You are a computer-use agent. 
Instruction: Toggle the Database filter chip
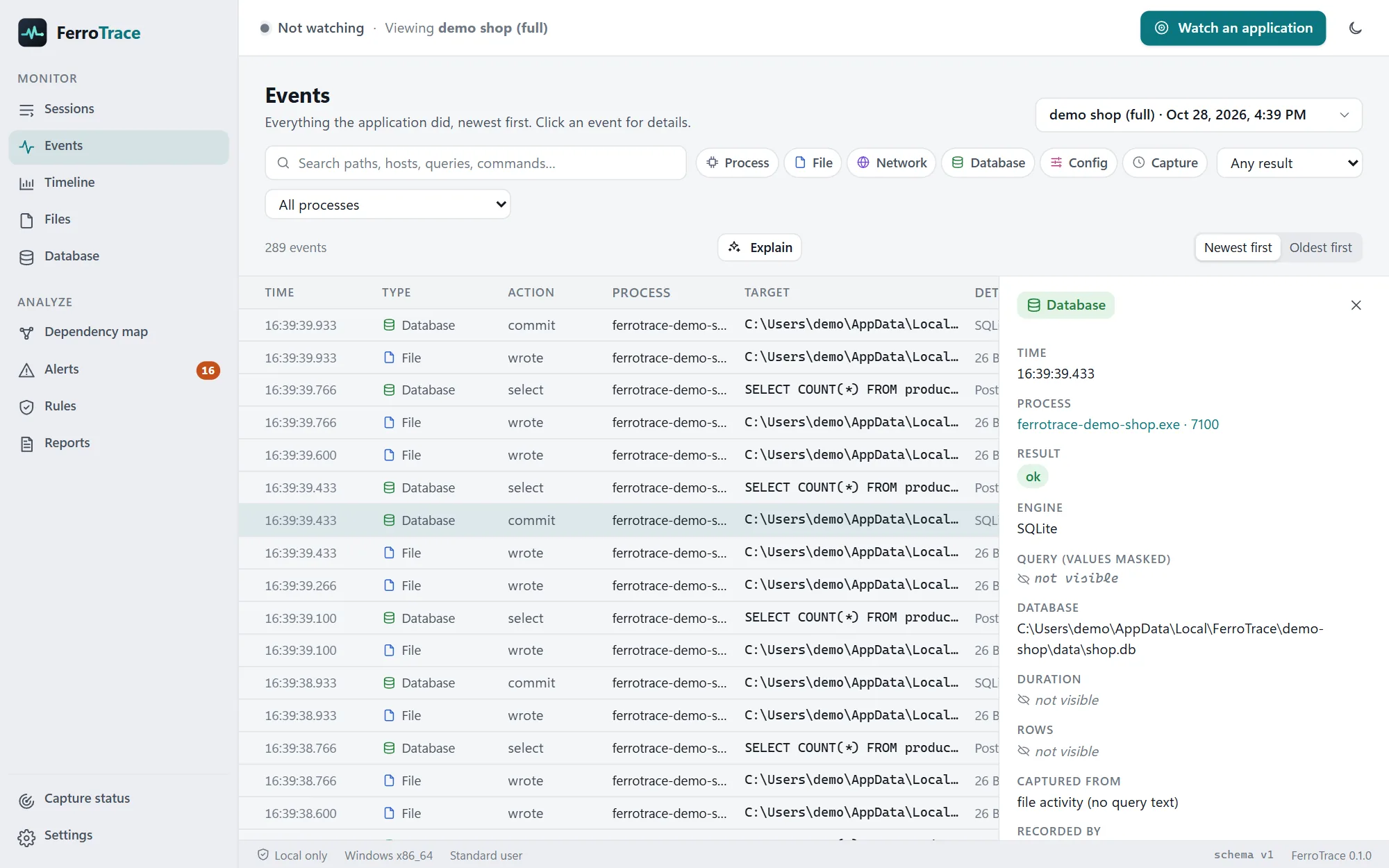coord(988,163)
